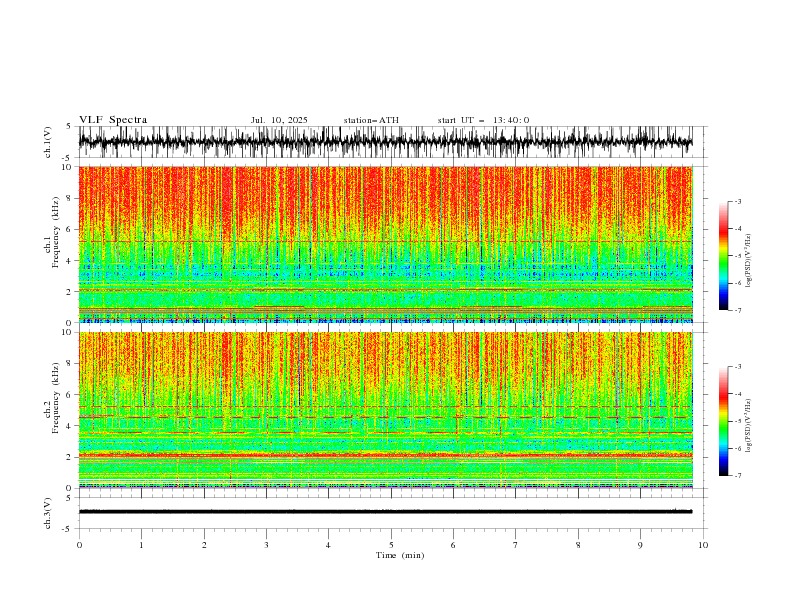Click the log(PSD) label beside the ch.2 color bar
This screenshot has height=612, width=792.
(748, 426)
